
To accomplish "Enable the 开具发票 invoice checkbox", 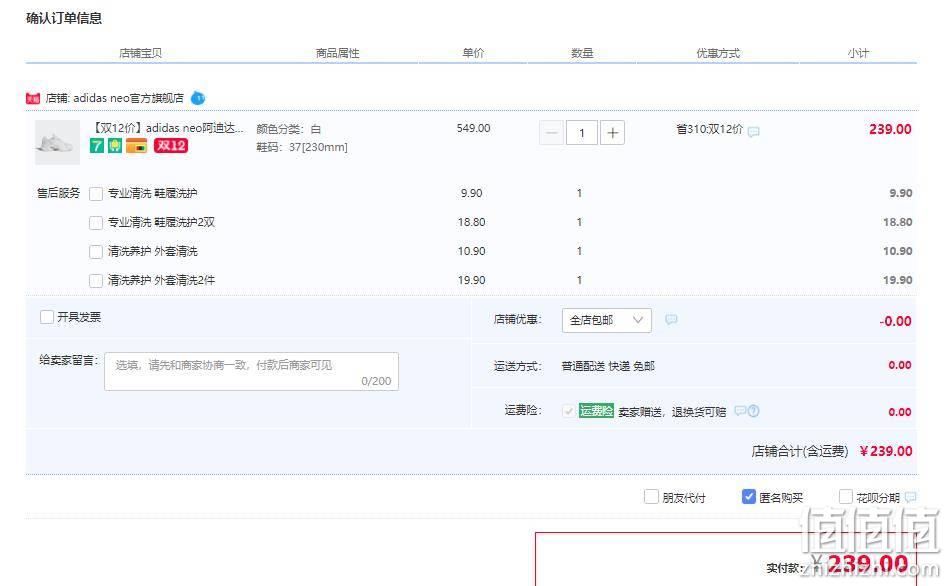I will click(47, 317).
